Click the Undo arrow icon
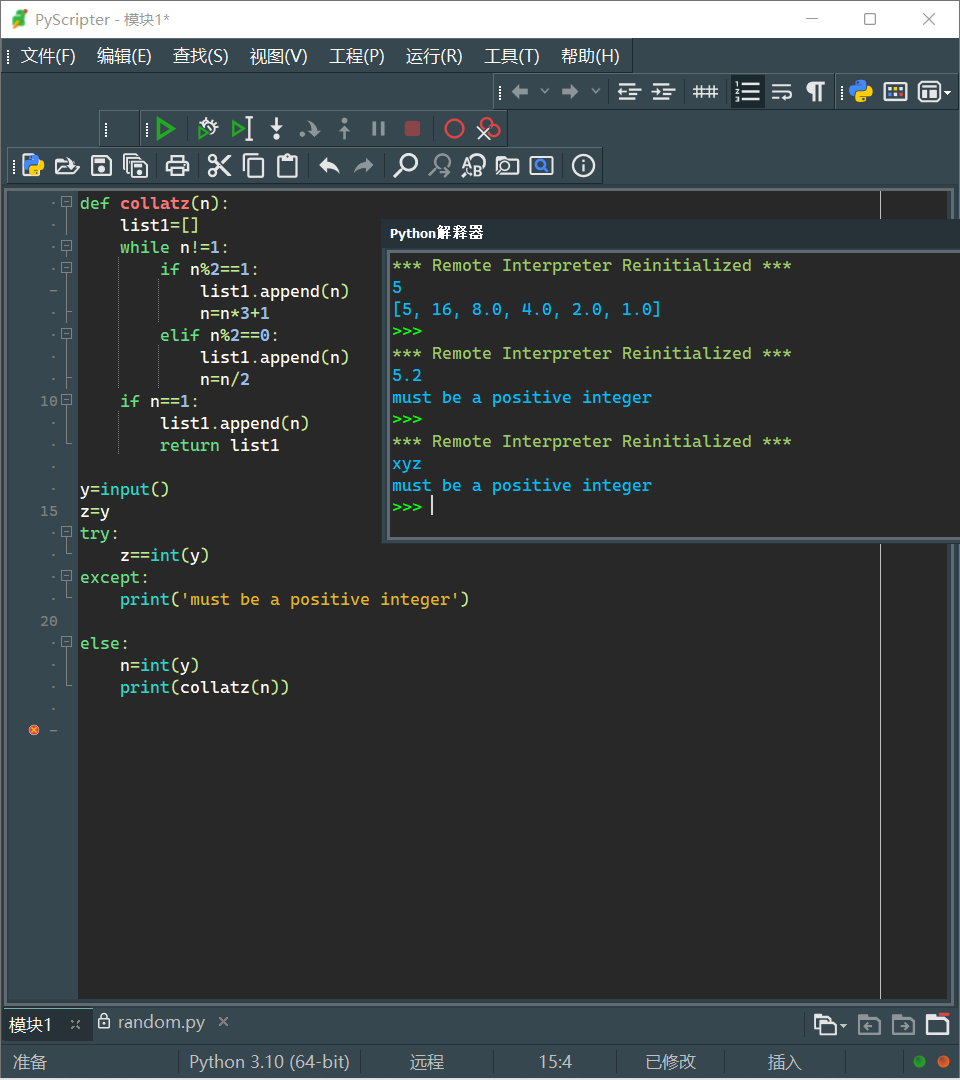Screen dimensions: 960x1080 point(329,166)
